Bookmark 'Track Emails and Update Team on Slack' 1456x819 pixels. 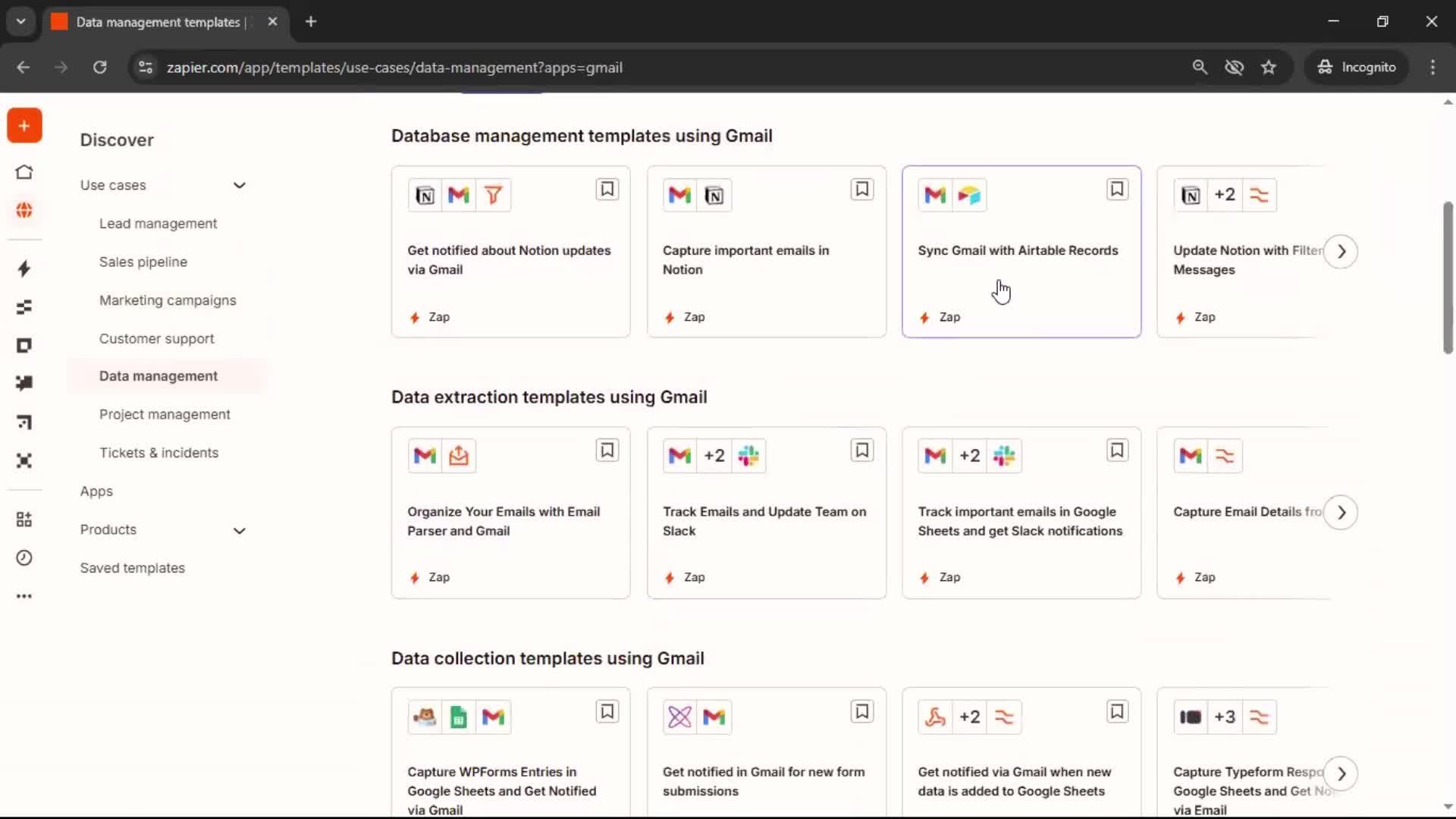pos(862,451)
